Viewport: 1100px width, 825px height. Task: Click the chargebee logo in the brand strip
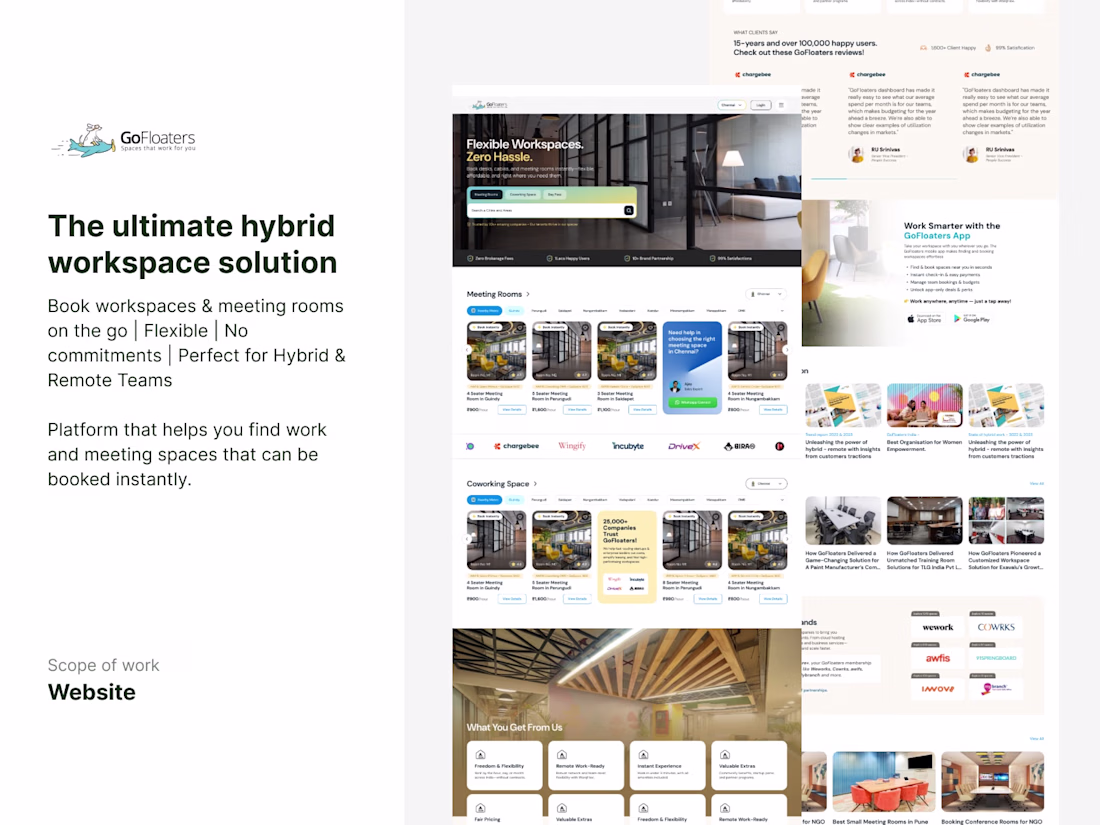click(516, 446)
